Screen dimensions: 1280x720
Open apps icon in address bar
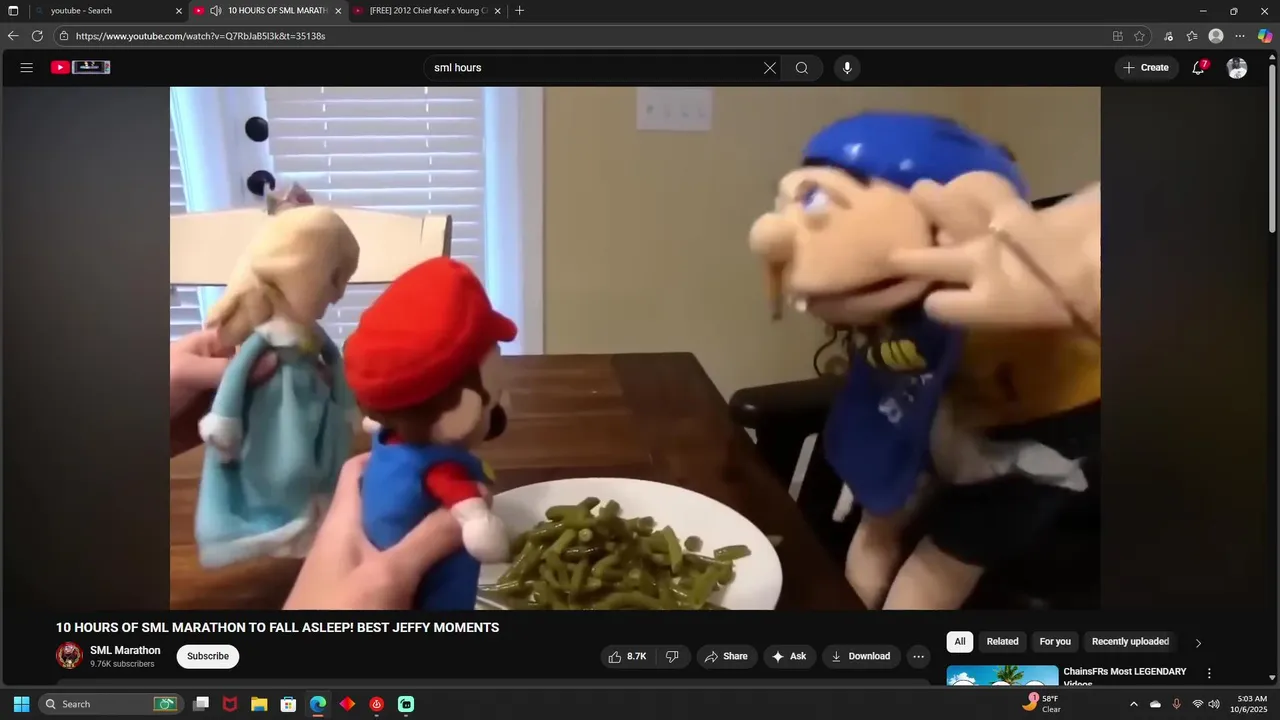(1118, 36)
